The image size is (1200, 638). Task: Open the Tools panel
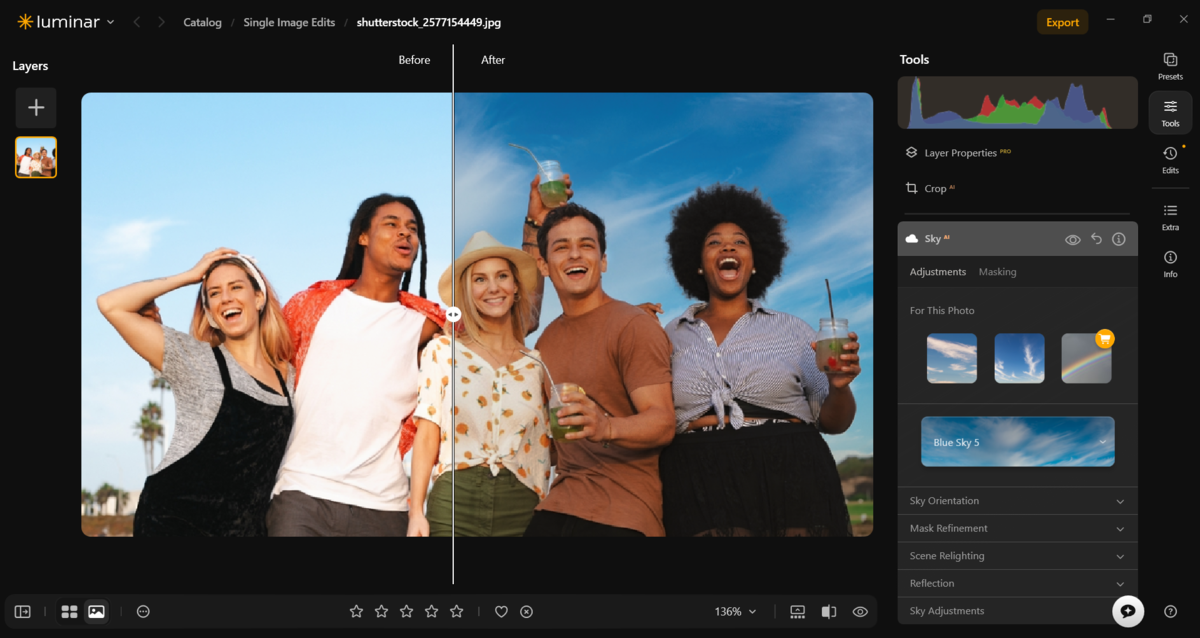(1170, 113)
